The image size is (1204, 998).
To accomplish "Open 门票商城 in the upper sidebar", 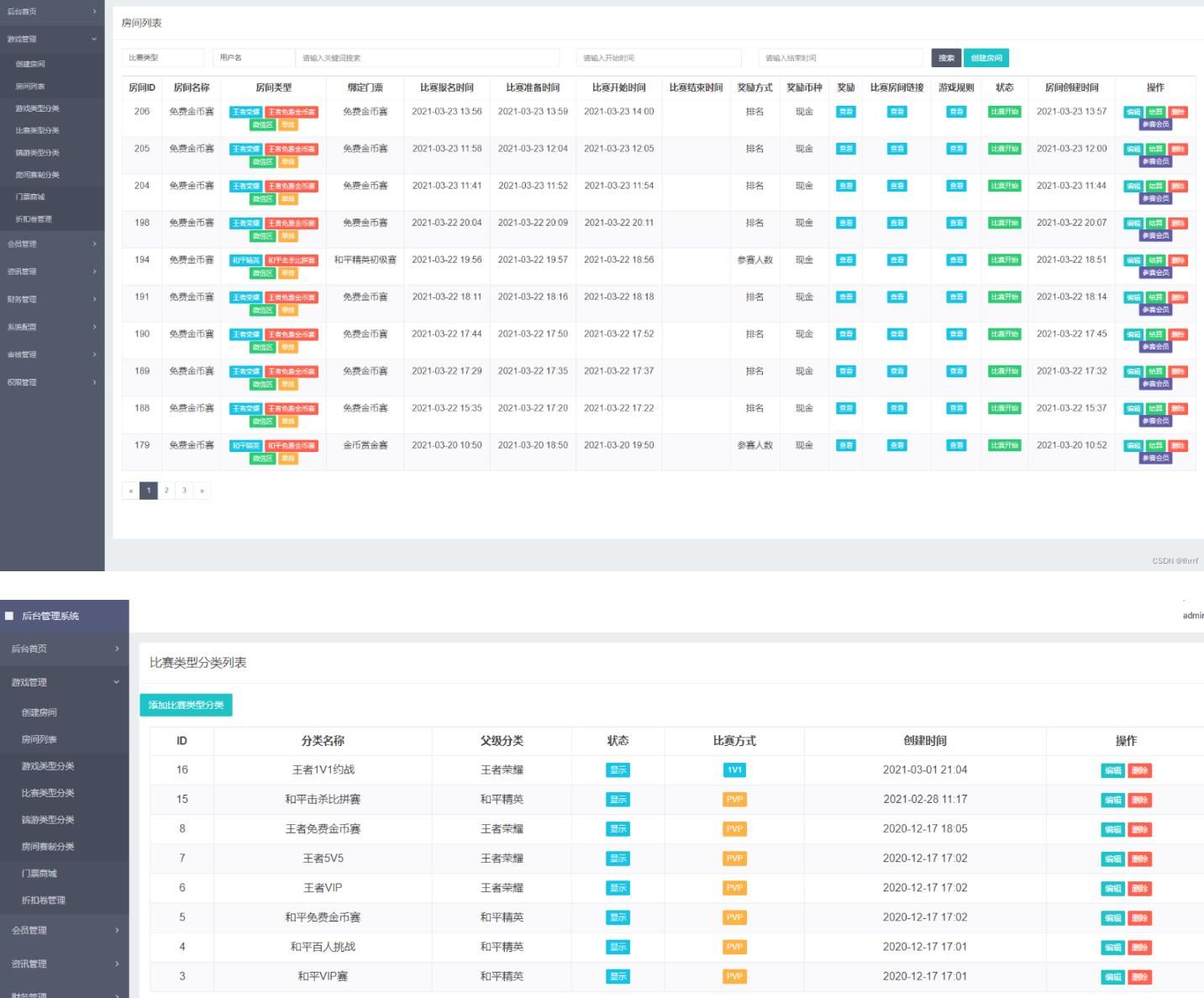I will pyautogui.click(x=30, y=197).
